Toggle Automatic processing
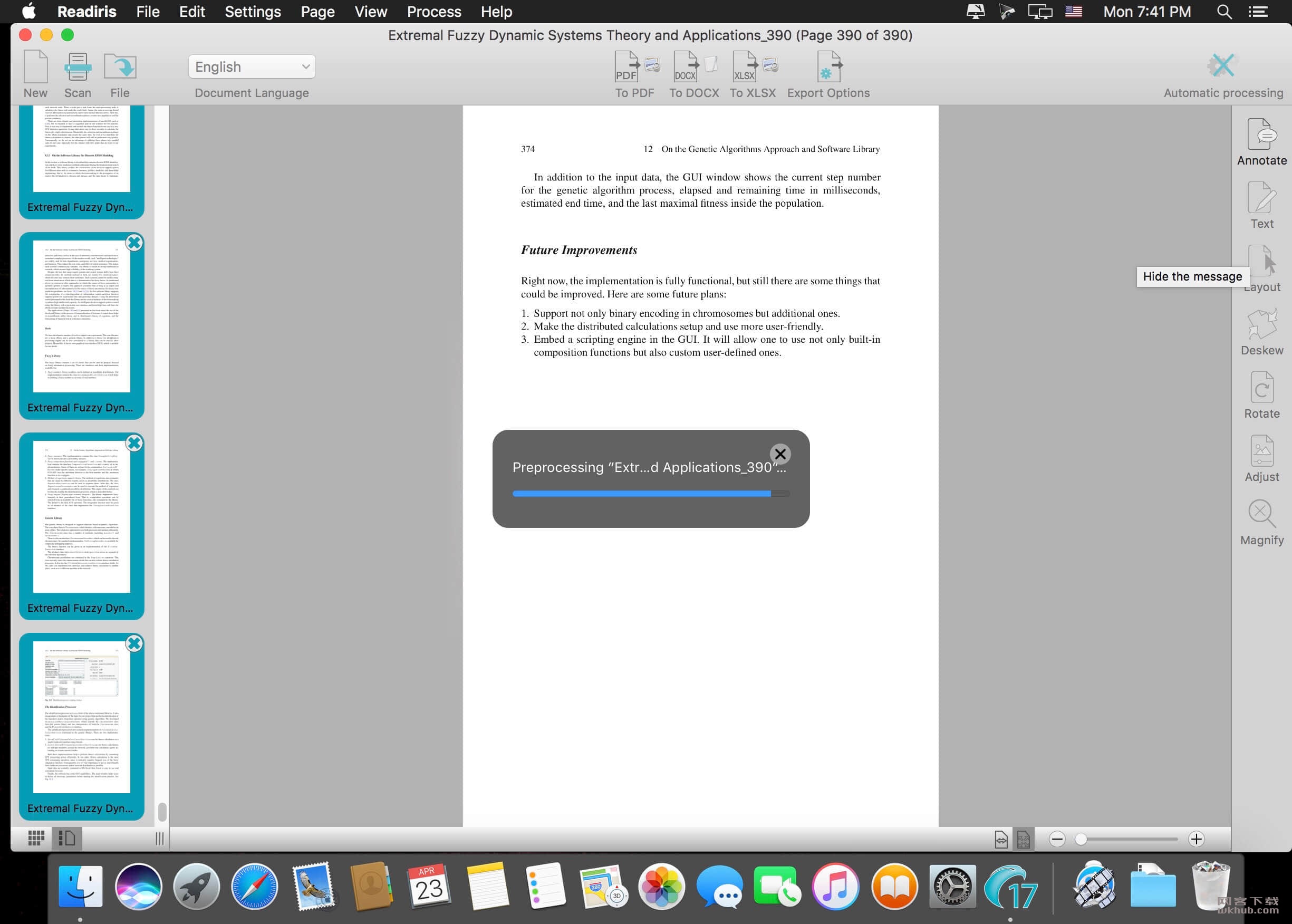Screen dimensions: 1292x924 click(x=1223, y=74)
